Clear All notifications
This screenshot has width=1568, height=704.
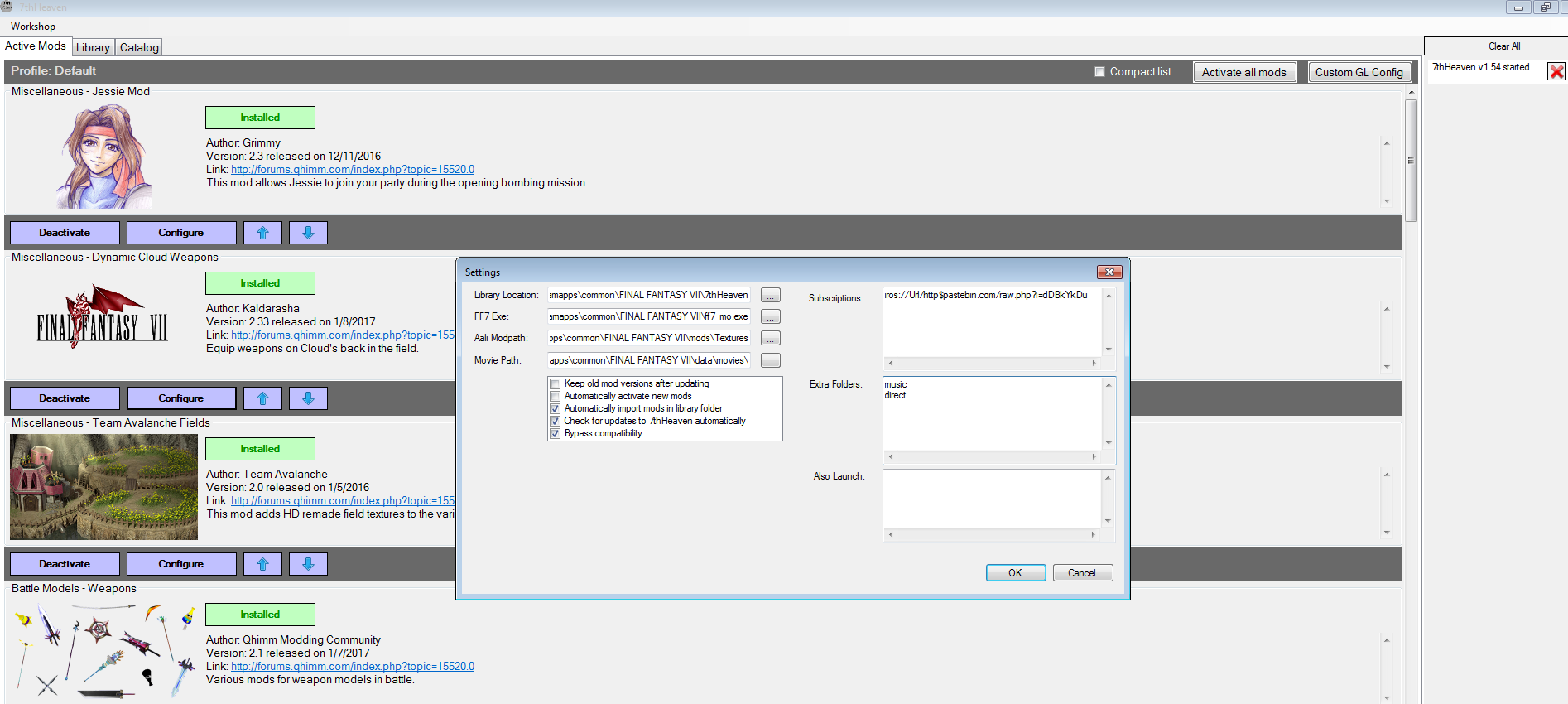pyautogui.click(x=1495, y=46)
